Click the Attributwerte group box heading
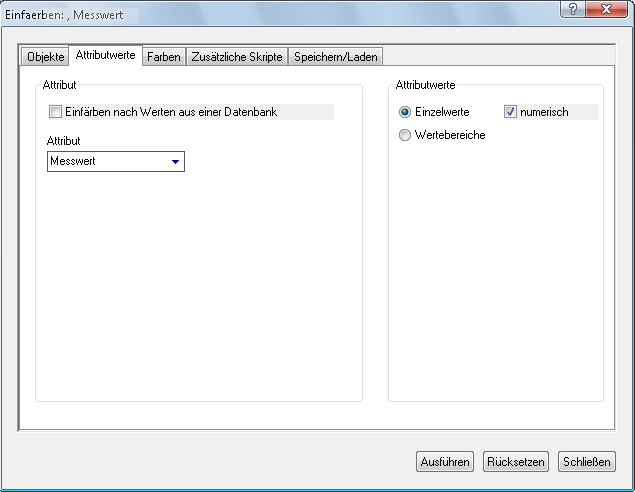 425,85
